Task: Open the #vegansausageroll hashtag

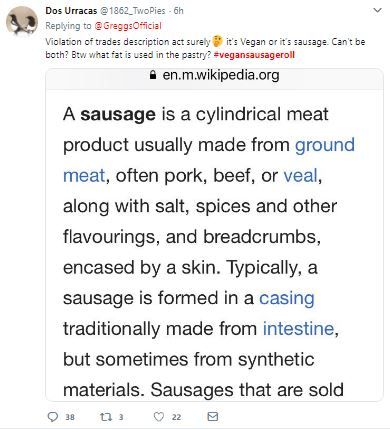Action: click(254, 55)
